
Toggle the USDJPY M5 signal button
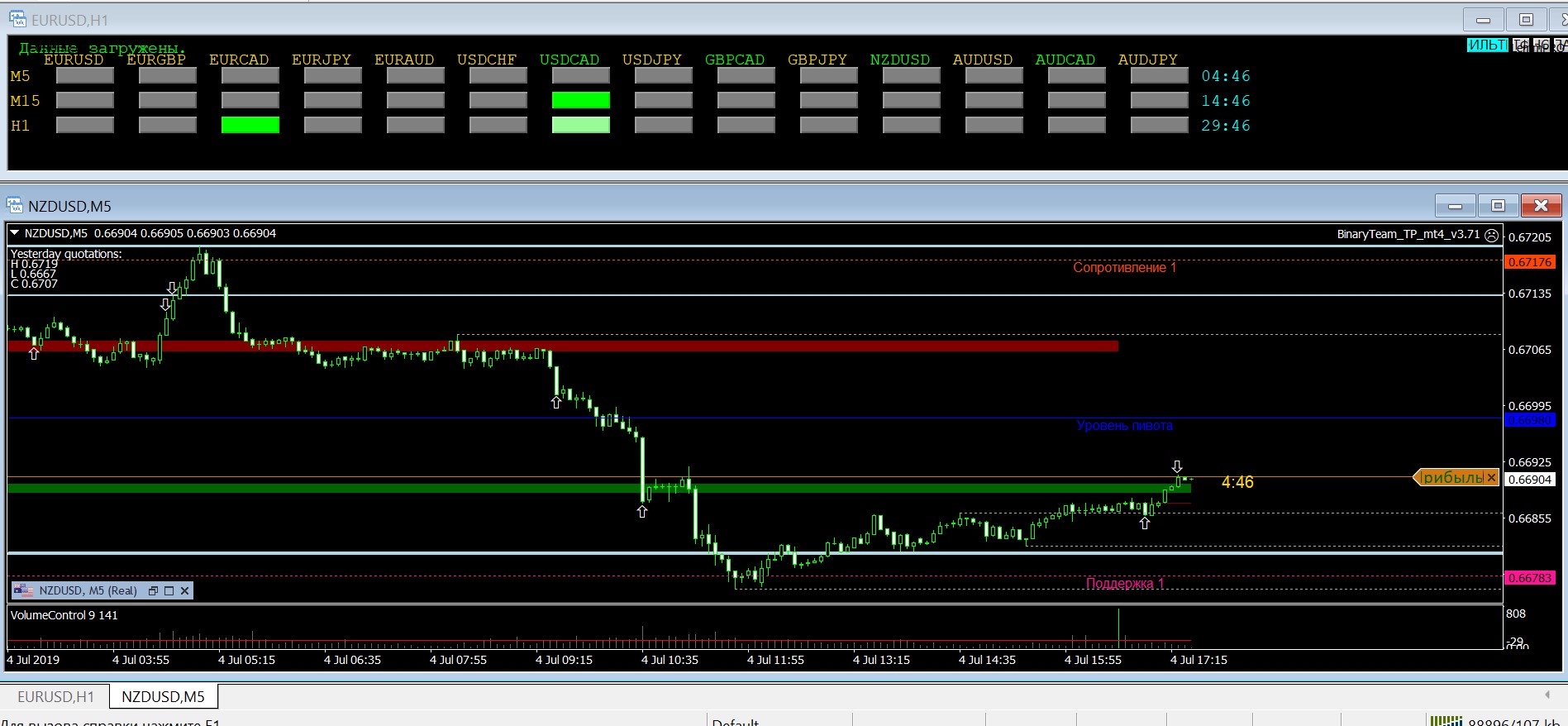pyautogui.click(x=664, y=76)
